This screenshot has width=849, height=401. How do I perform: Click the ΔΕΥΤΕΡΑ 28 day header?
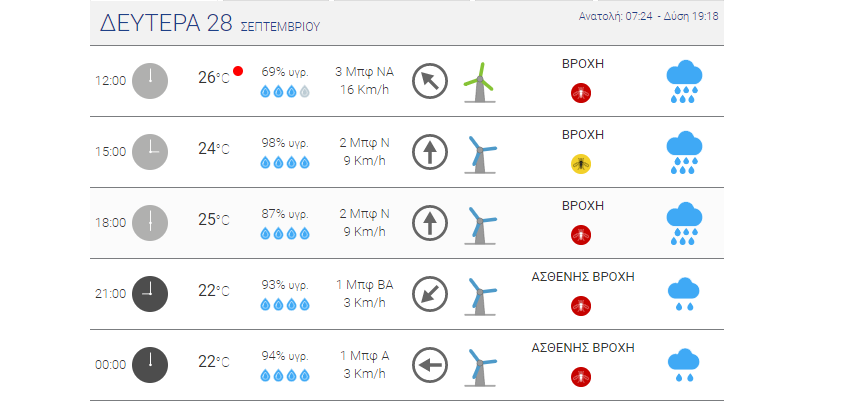click(x=166, y=24)
